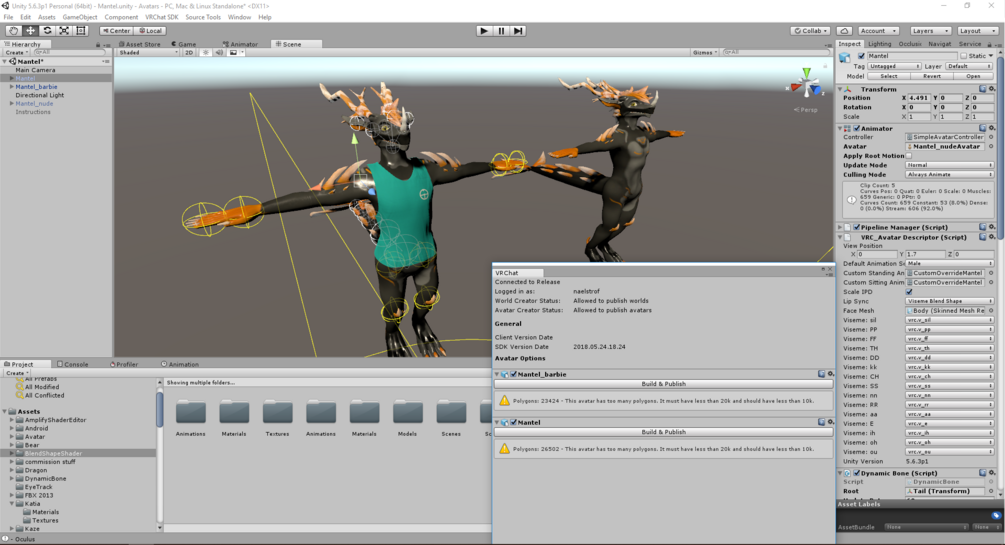Click the Model Open button
Image resolution: width=1005 pixels, height=545 pixels.
pos(973,76)
